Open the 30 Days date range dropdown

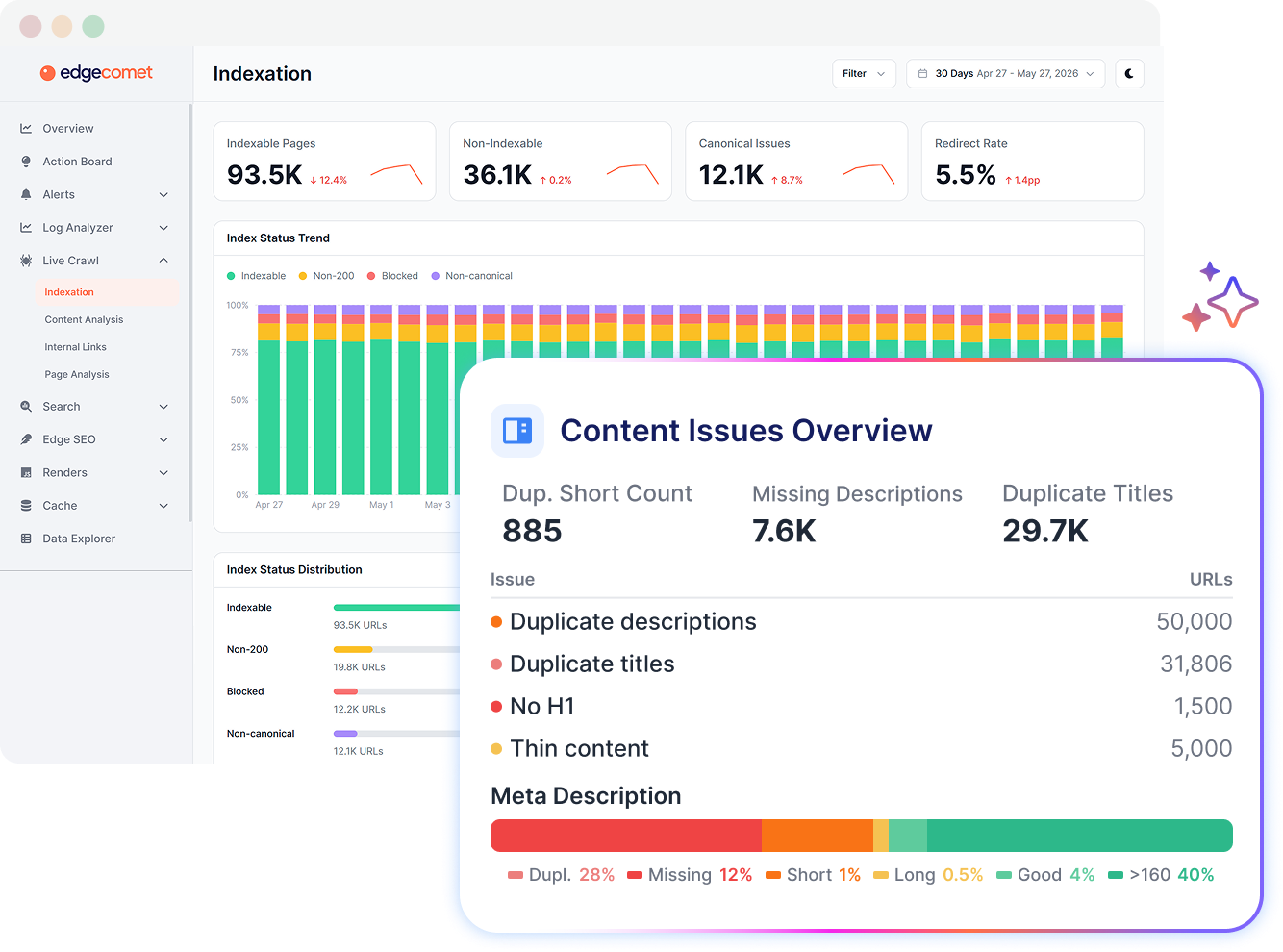(x=1005, y=74)
